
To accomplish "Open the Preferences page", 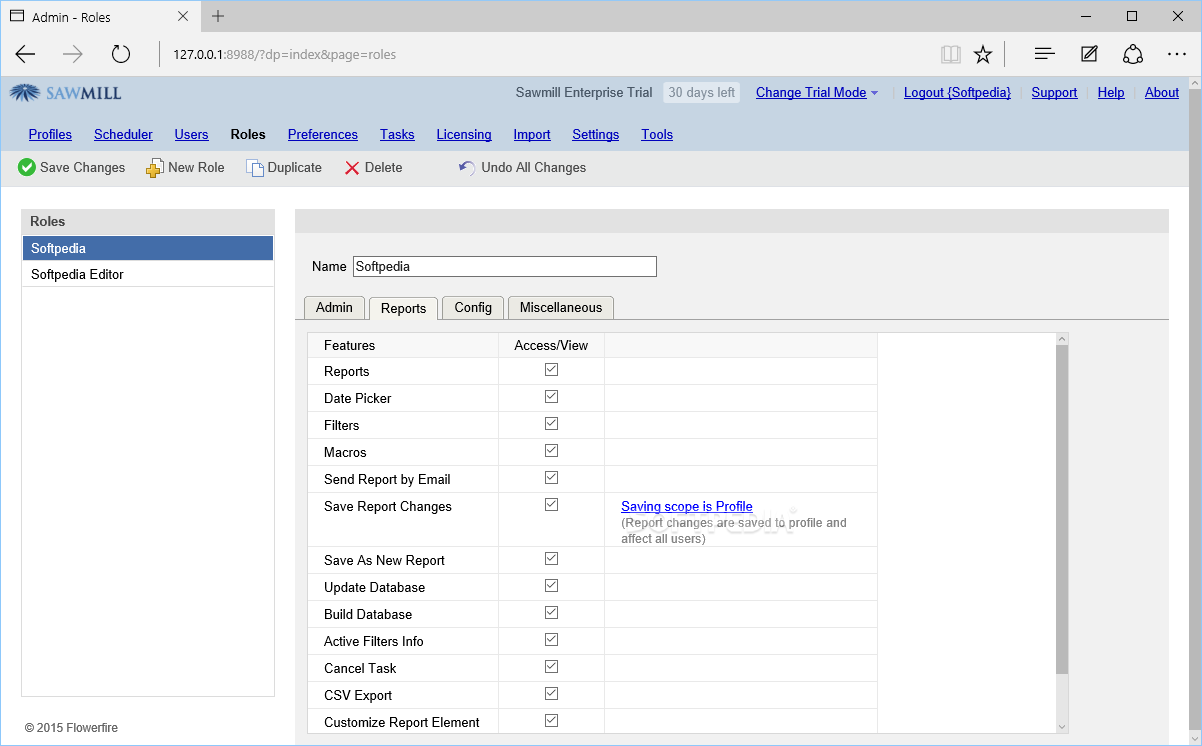I will [x=322, y=135].
